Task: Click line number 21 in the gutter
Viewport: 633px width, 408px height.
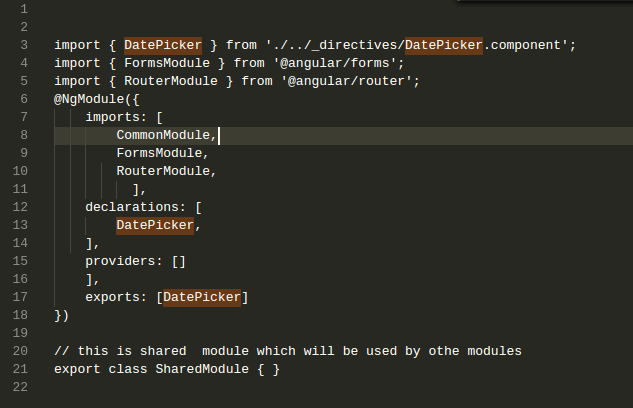Action: 20,369
